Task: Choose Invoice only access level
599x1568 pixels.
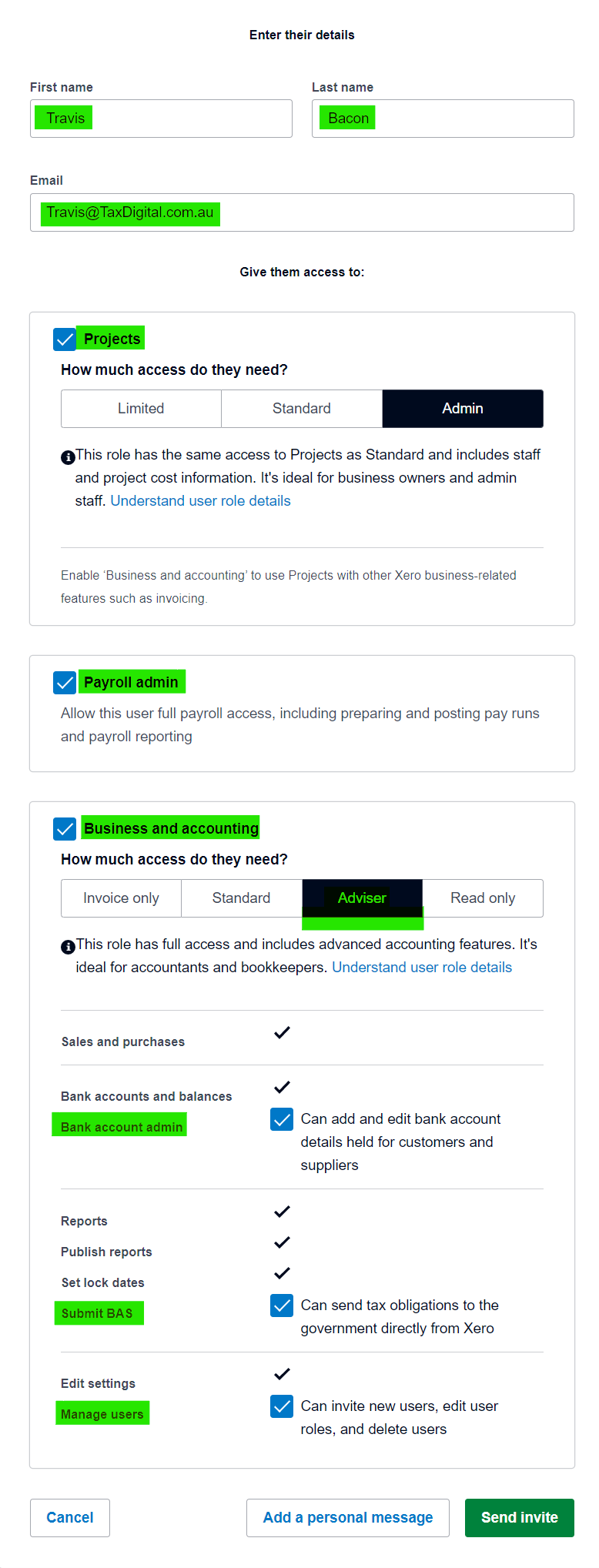Action: [x=121, y=898]
